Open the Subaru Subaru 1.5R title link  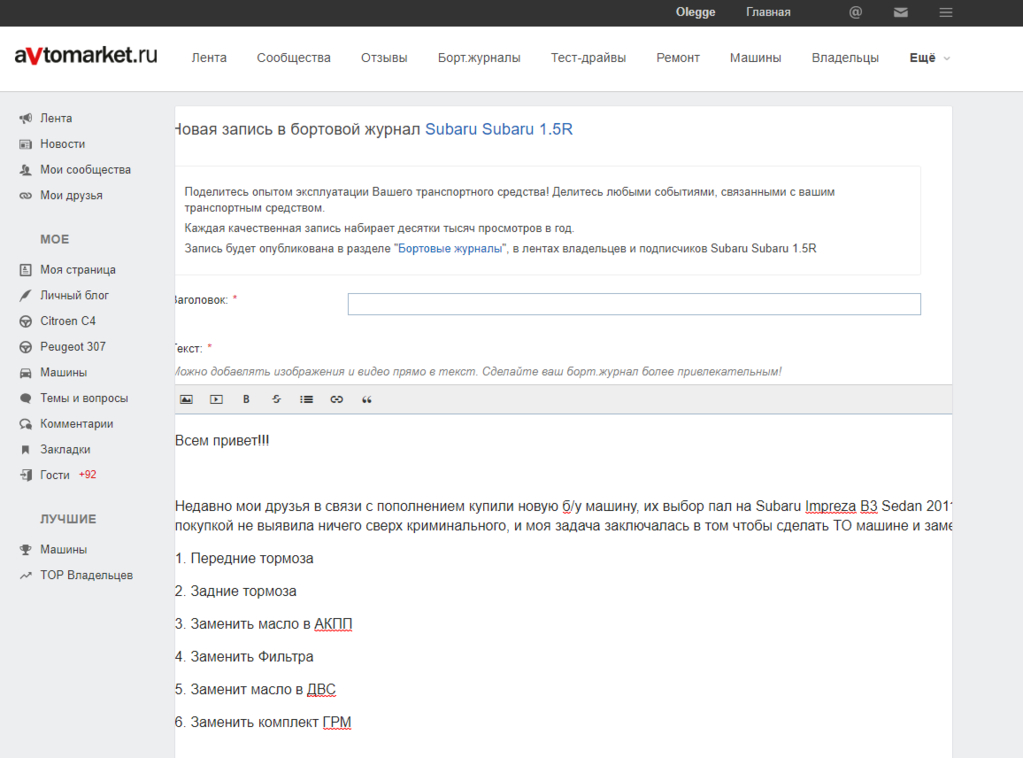(x=498, y=129)
